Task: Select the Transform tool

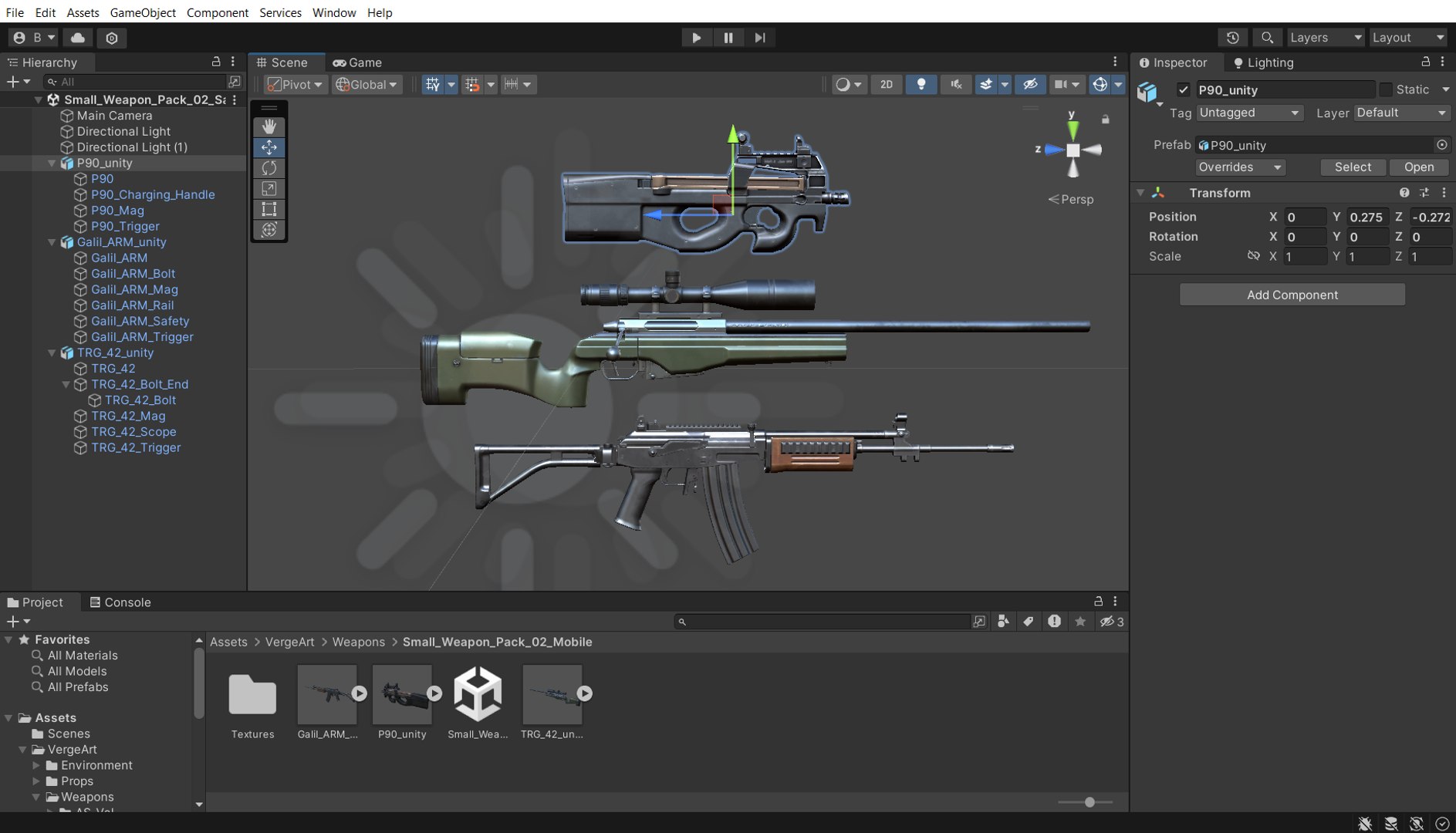Action: coord(269,229)
